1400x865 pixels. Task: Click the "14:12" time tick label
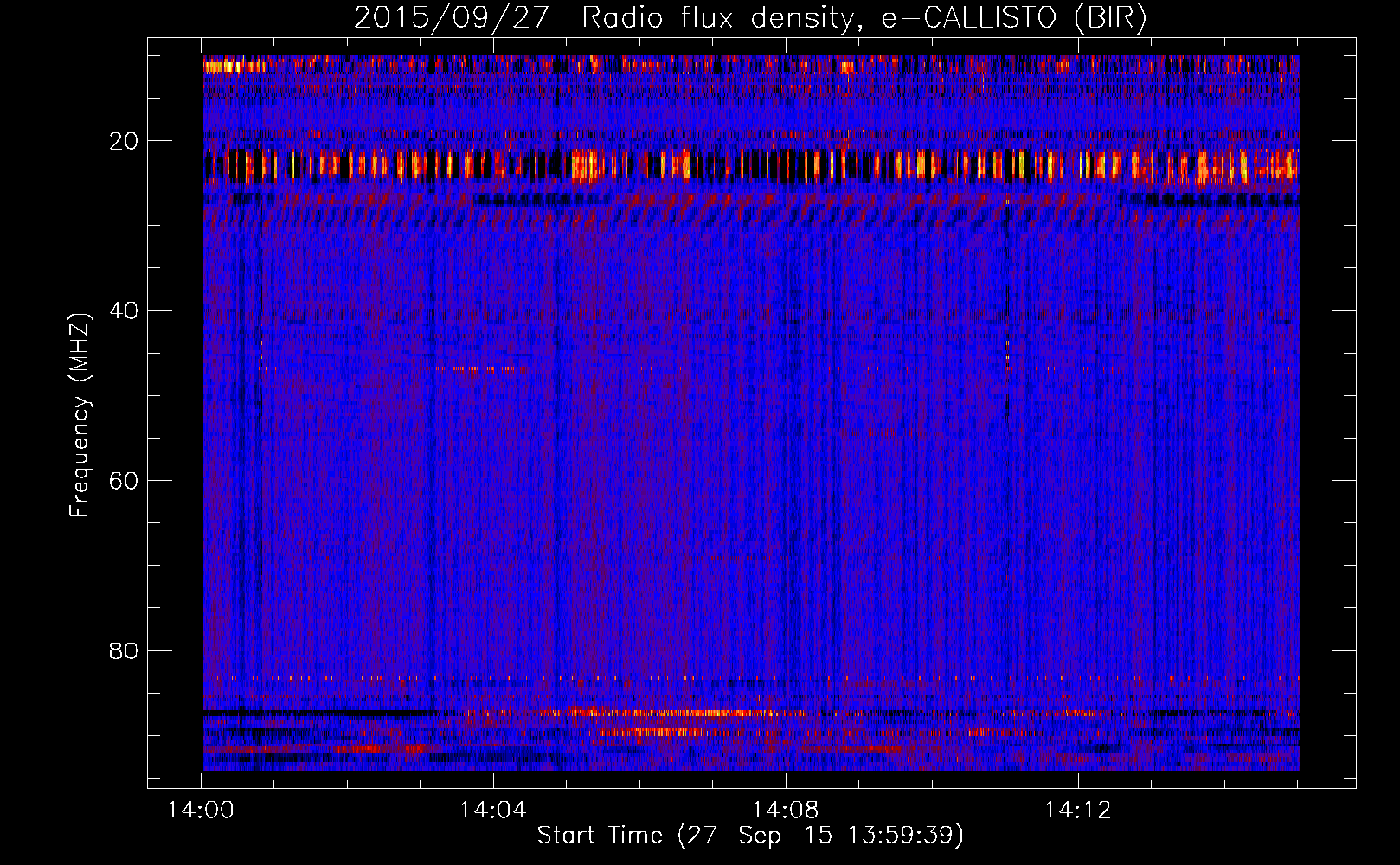(1077, 811)
